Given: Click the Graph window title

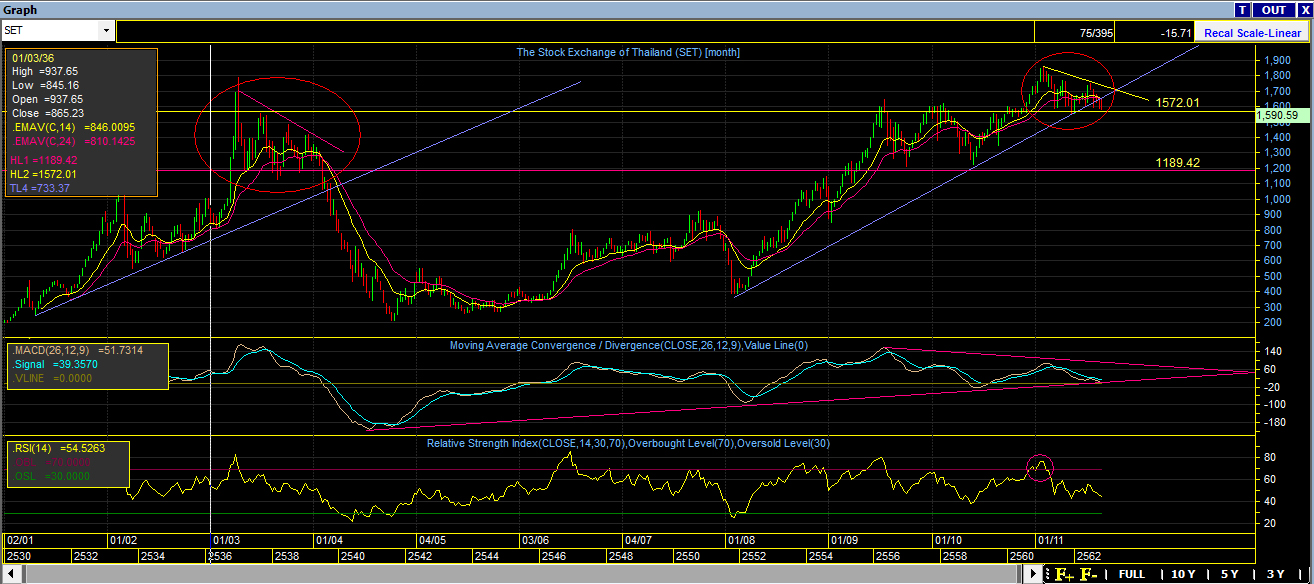Looking at the screenshot, I should [x=21, y=10].
